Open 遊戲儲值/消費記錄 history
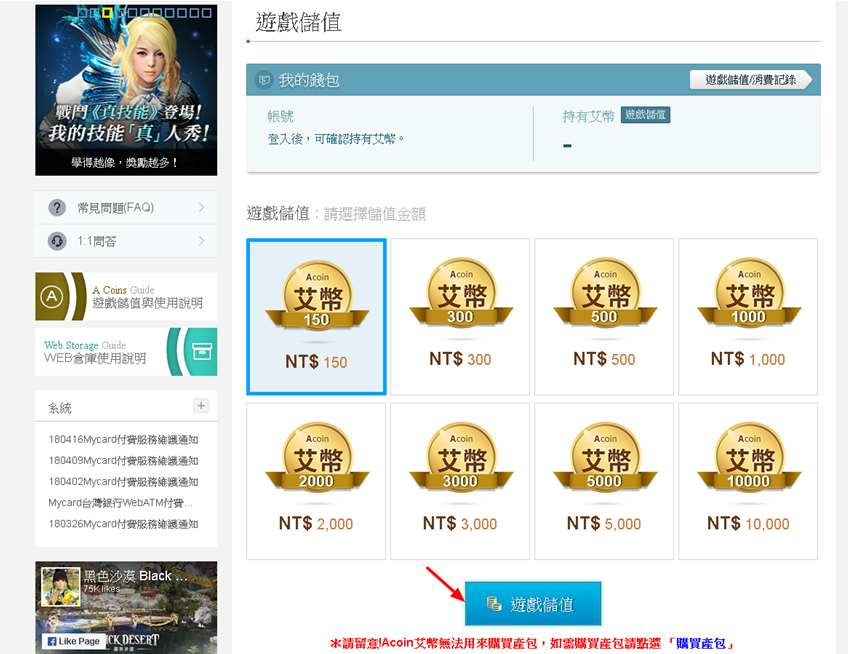848x654 pixels. [750, 80]
